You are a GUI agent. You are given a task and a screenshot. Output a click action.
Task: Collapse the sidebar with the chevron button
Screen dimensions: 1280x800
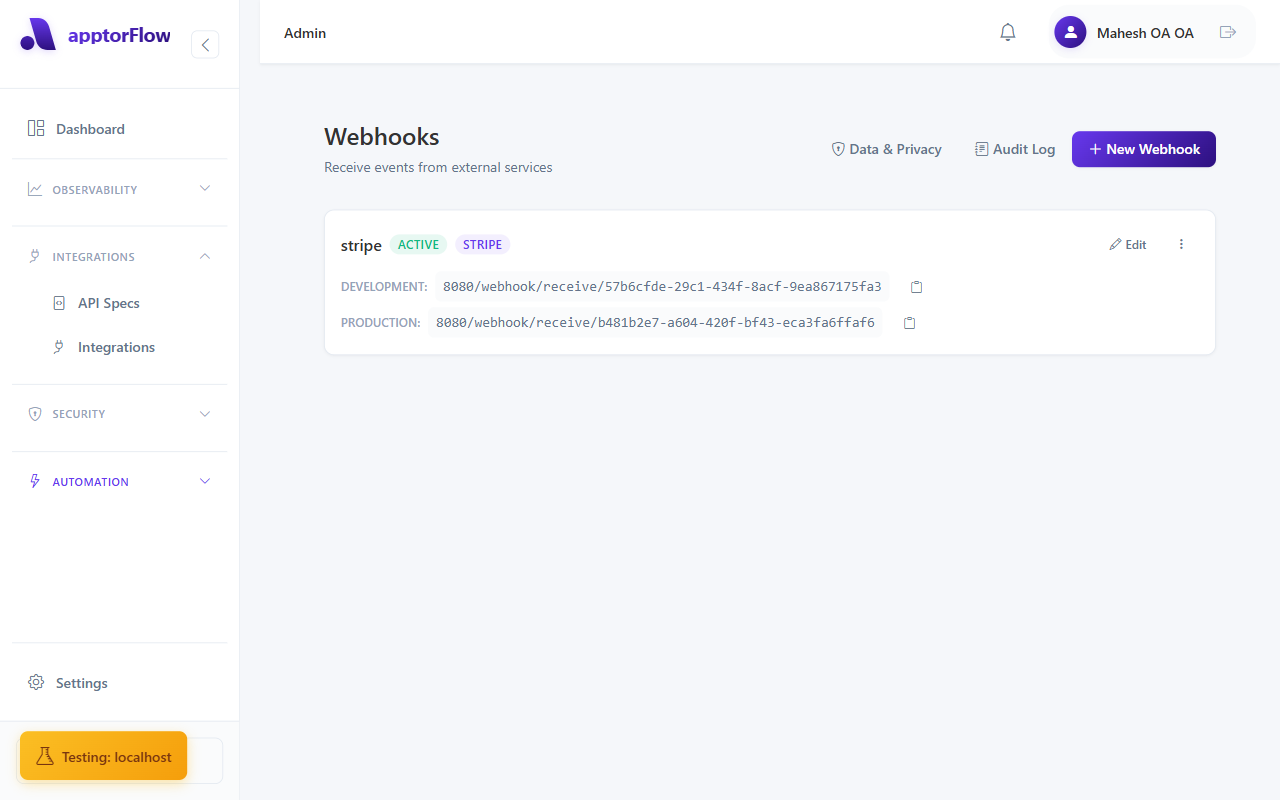coord(205,44)
